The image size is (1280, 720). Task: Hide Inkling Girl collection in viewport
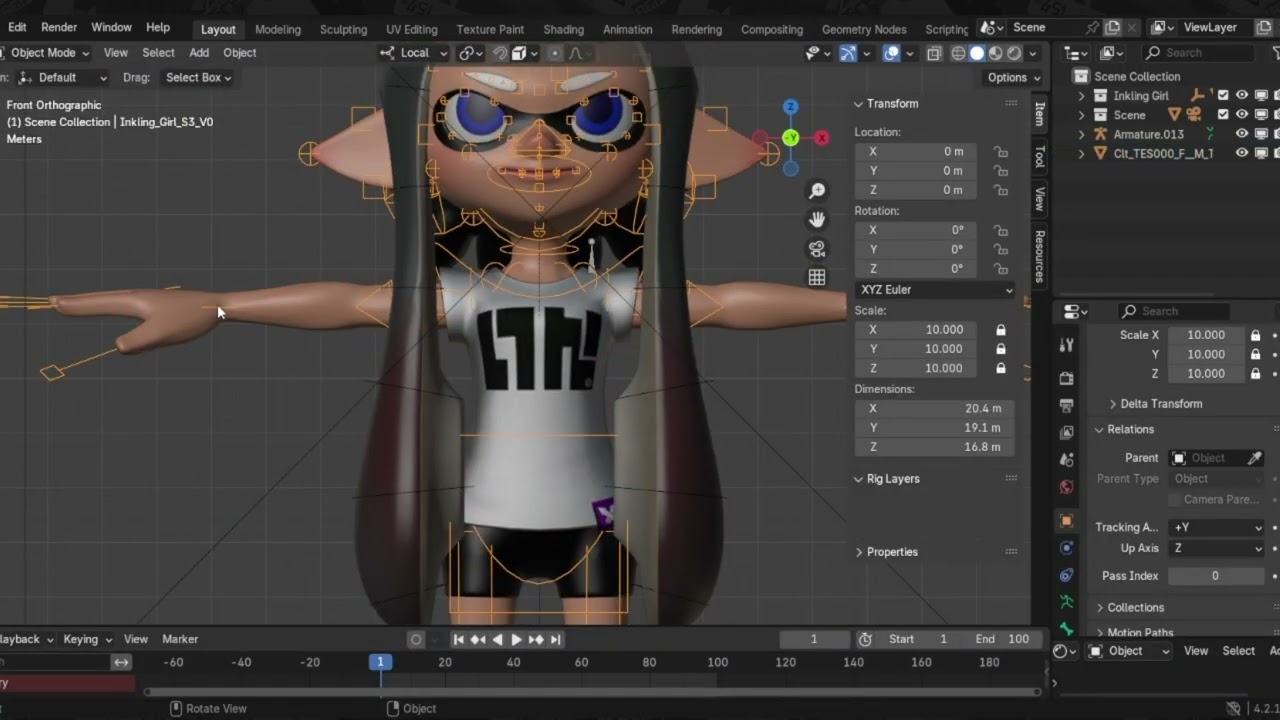(x=1242, y=96)
